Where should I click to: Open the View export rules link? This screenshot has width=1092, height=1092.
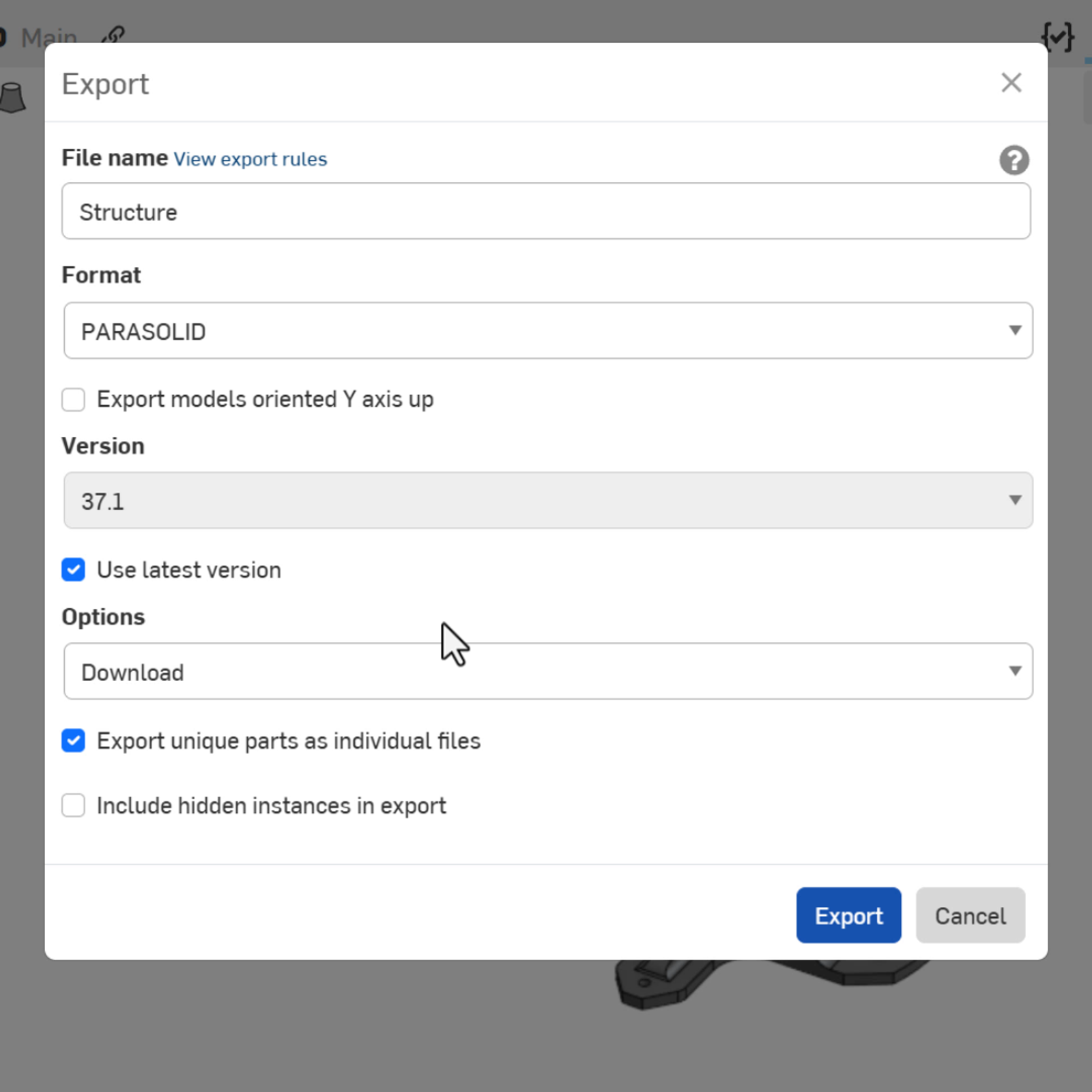pyautogui.click(x=250, y=159)
